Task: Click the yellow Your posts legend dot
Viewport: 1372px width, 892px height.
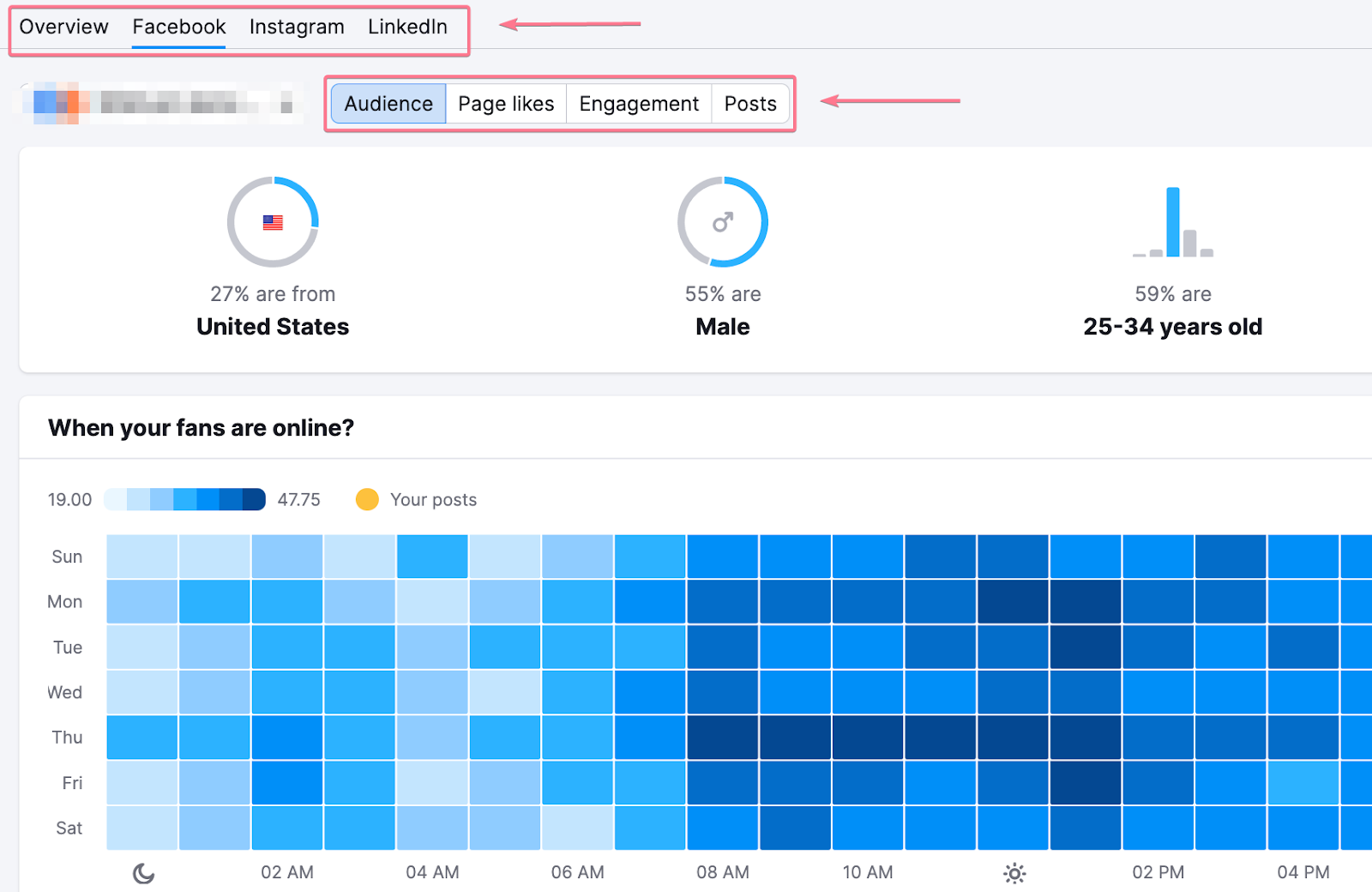Action: pos(367,499)
